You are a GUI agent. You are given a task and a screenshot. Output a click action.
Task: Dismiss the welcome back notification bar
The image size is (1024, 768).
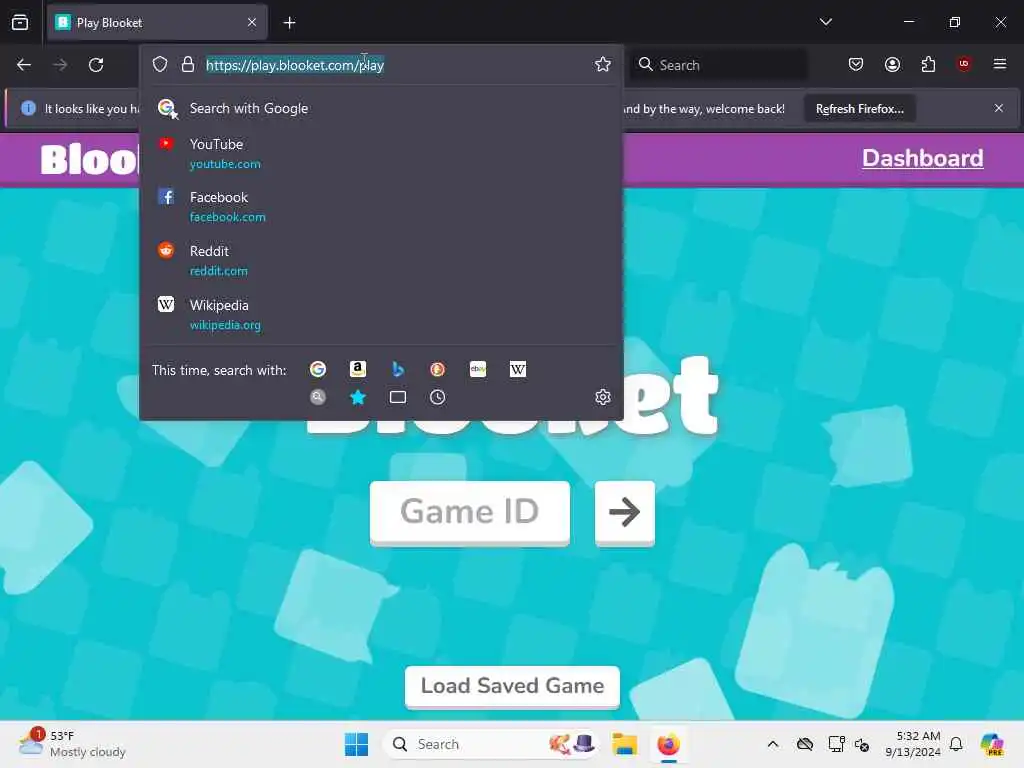(x=999, y=108)
